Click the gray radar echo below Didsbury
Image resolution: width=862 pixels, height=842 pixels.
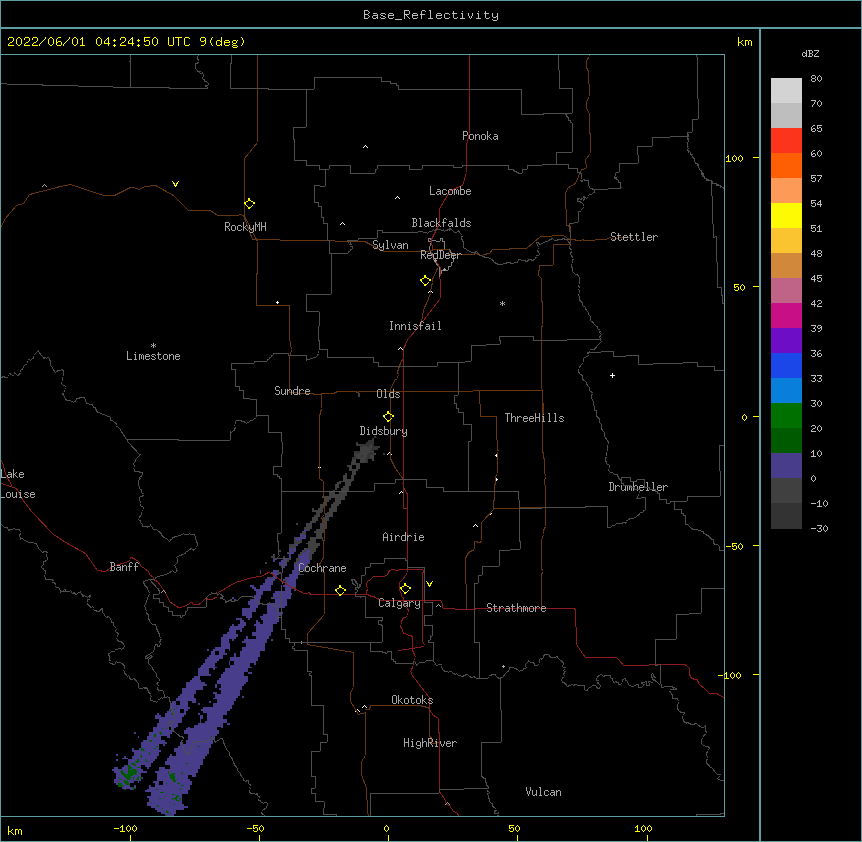coord(365,452)
